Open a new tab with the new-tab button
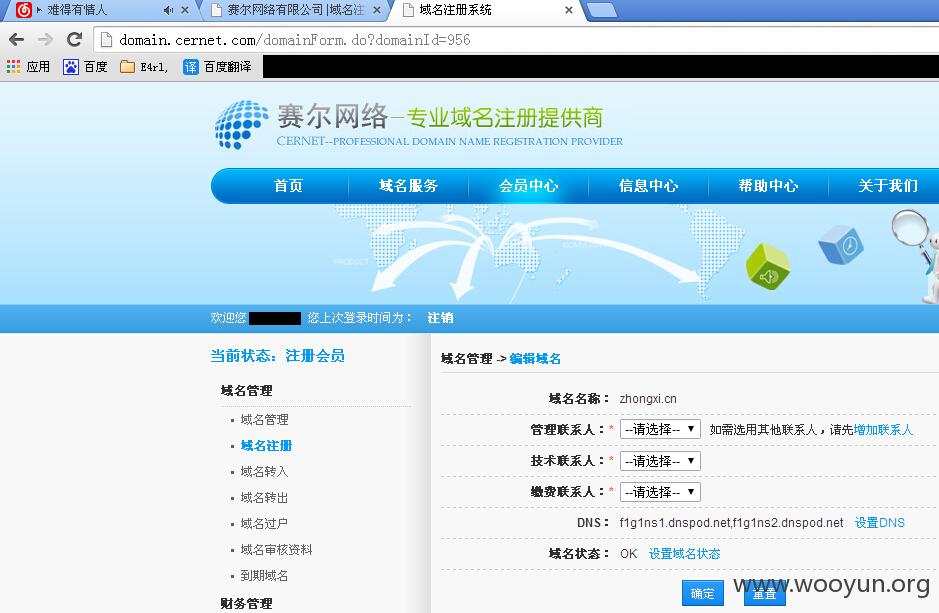This screenshot has width=939, height=613. click(x=601, y=10)
